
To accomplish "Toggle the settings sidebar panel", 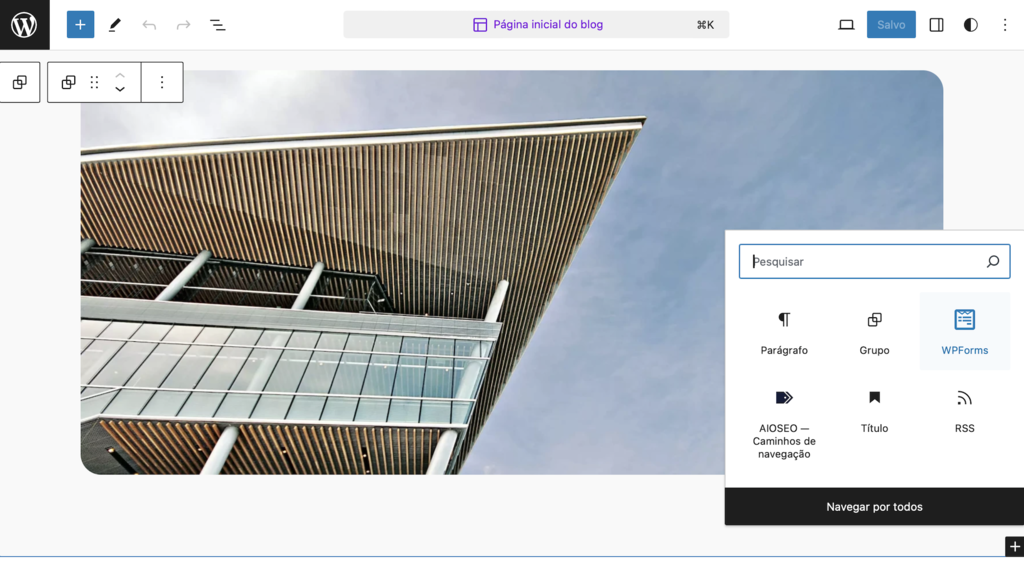I will (x=936, y=25).
